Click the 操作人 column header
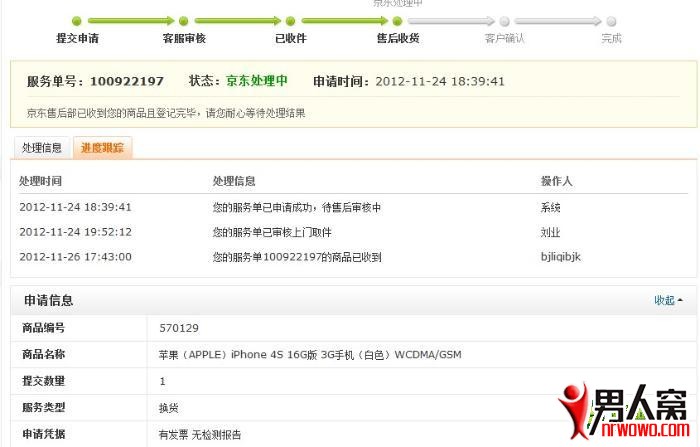This screenshot has height=447, width=700. click(x=556, y=181)
